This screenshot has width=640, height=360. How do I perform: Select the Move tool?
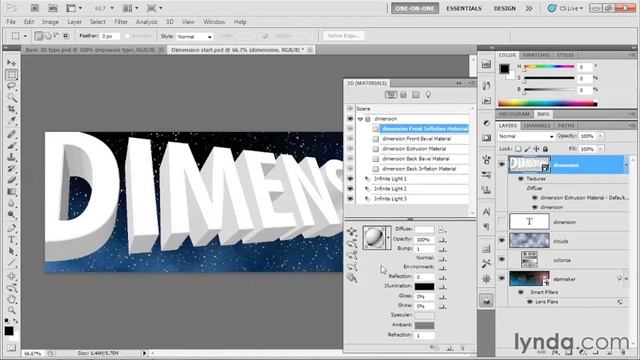[11, 63]
